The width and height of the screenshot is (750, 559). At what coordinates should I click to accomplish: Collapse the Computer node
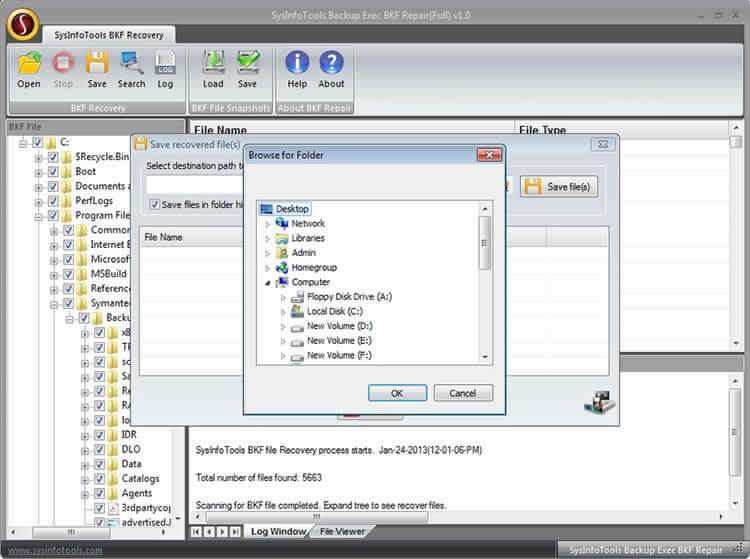coord(268,283)
